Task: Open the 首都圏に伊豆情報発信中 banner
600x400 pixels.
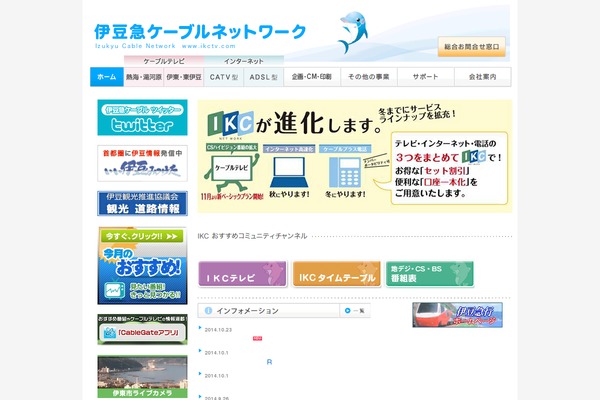Action: coord(142,163)
